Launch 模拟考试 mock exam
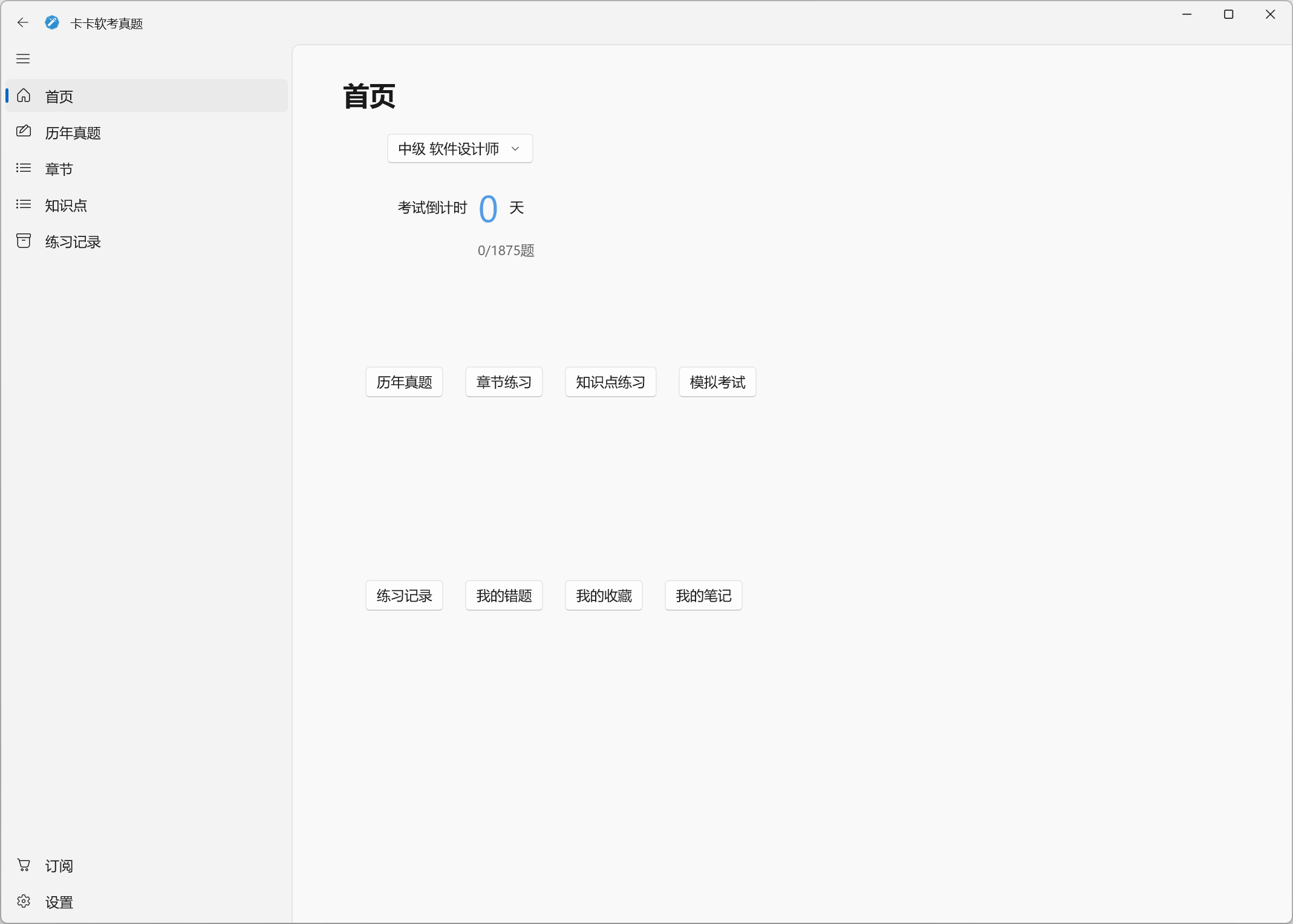Image resolution: width=1293 pixels, height=924 pixels. tap(717, 382)
